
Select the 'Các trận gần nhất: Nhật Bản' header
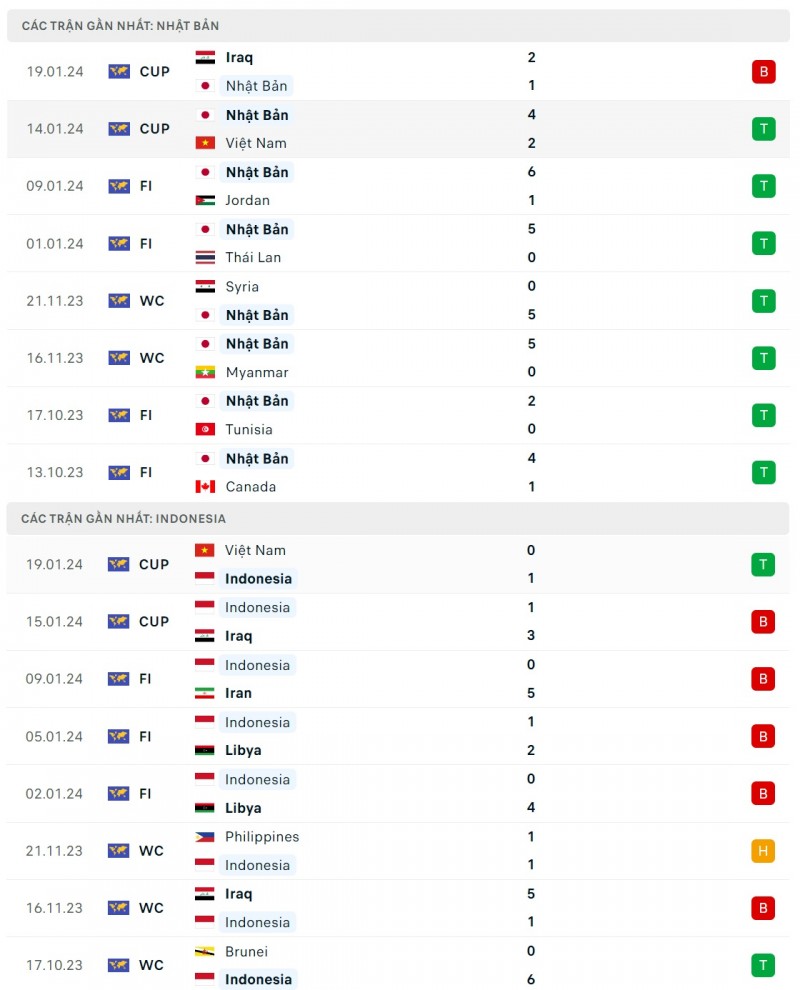(120, 25)
